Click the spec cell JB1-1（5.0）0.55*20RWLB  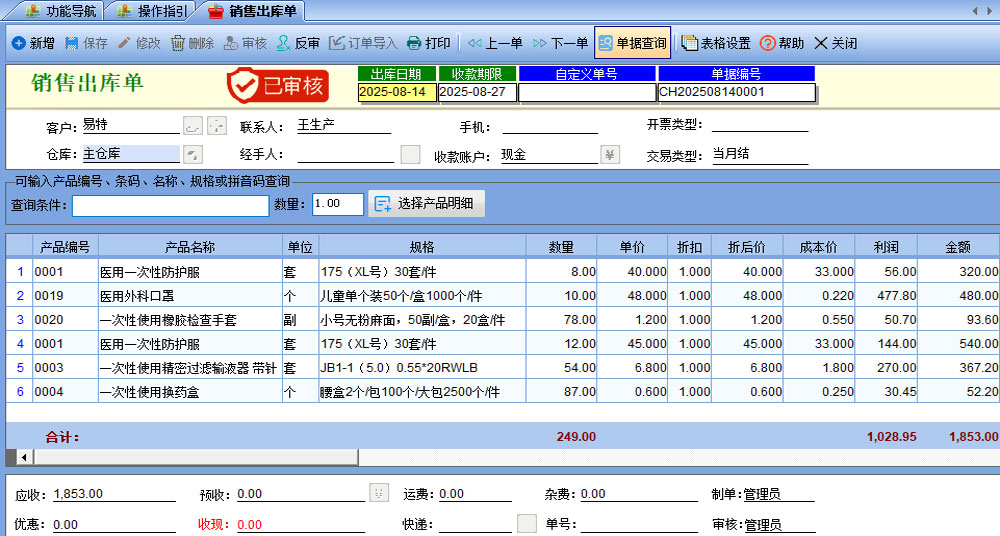coord(422,368)
